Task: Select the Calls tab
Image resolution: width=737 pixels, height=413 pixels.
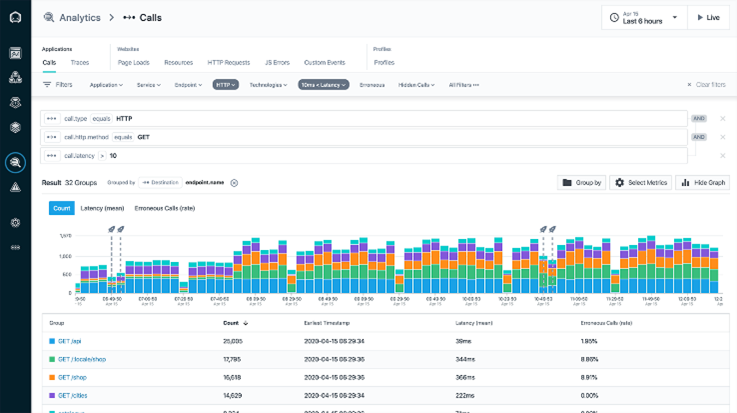Action: [x=49, y=62]
